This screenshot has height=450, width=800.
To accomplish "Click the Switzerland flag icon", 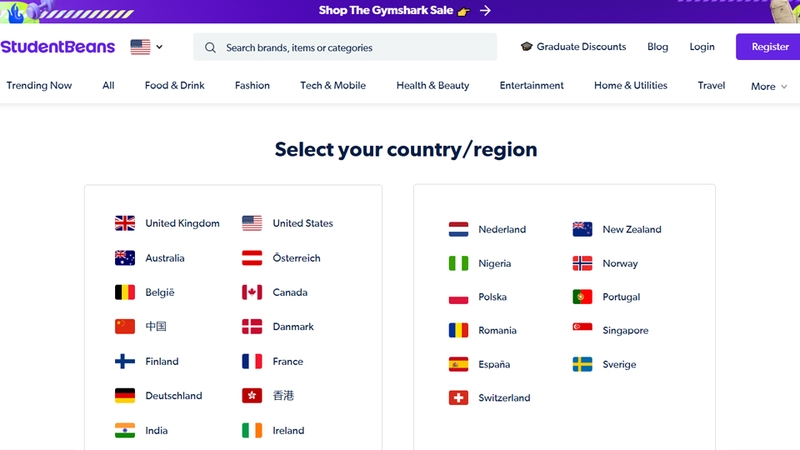I will click(x=458, y=397).
